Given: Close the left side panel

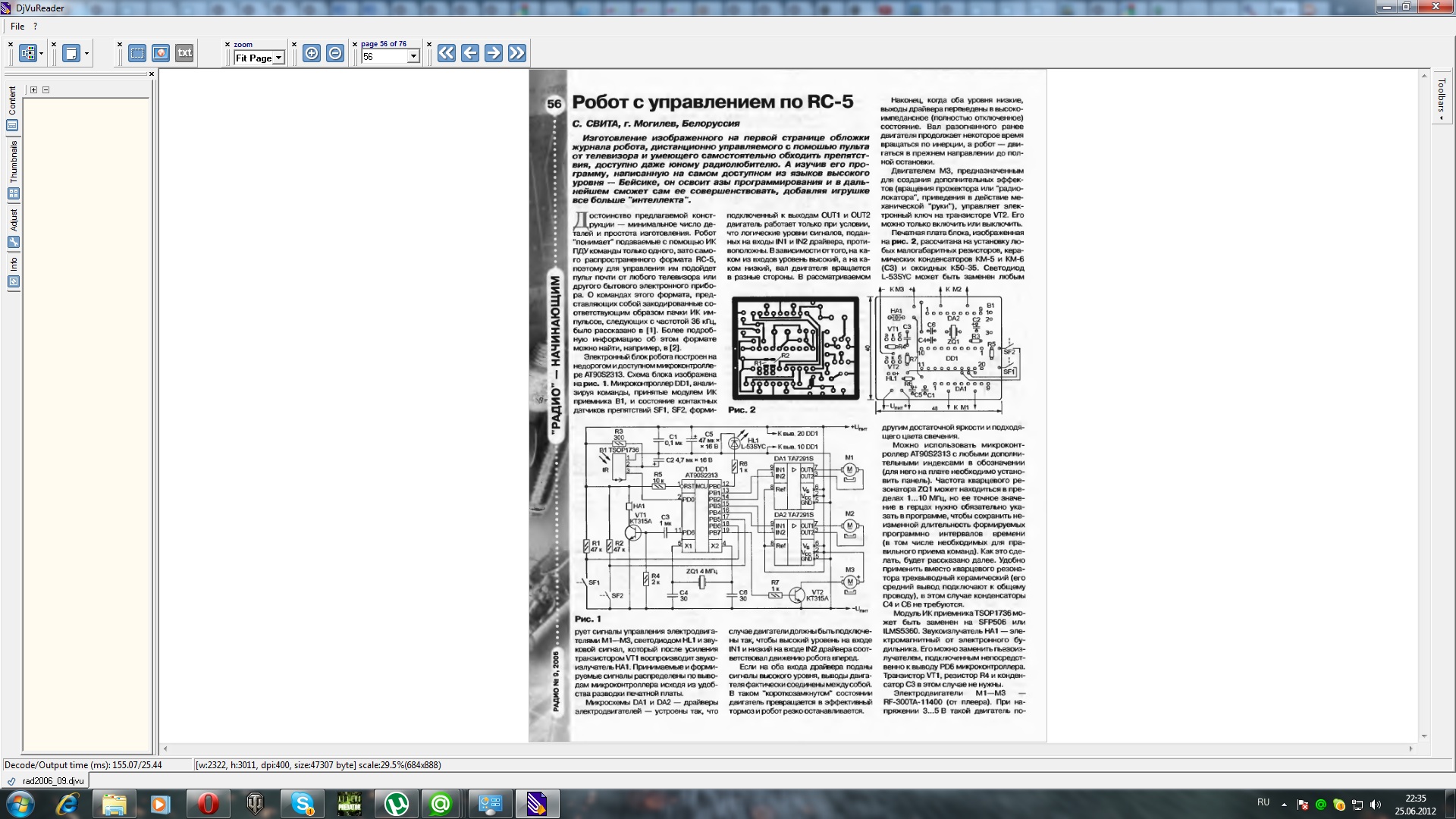Looking at the screenshot, I should pyautogui.click(x=152, y=74).
